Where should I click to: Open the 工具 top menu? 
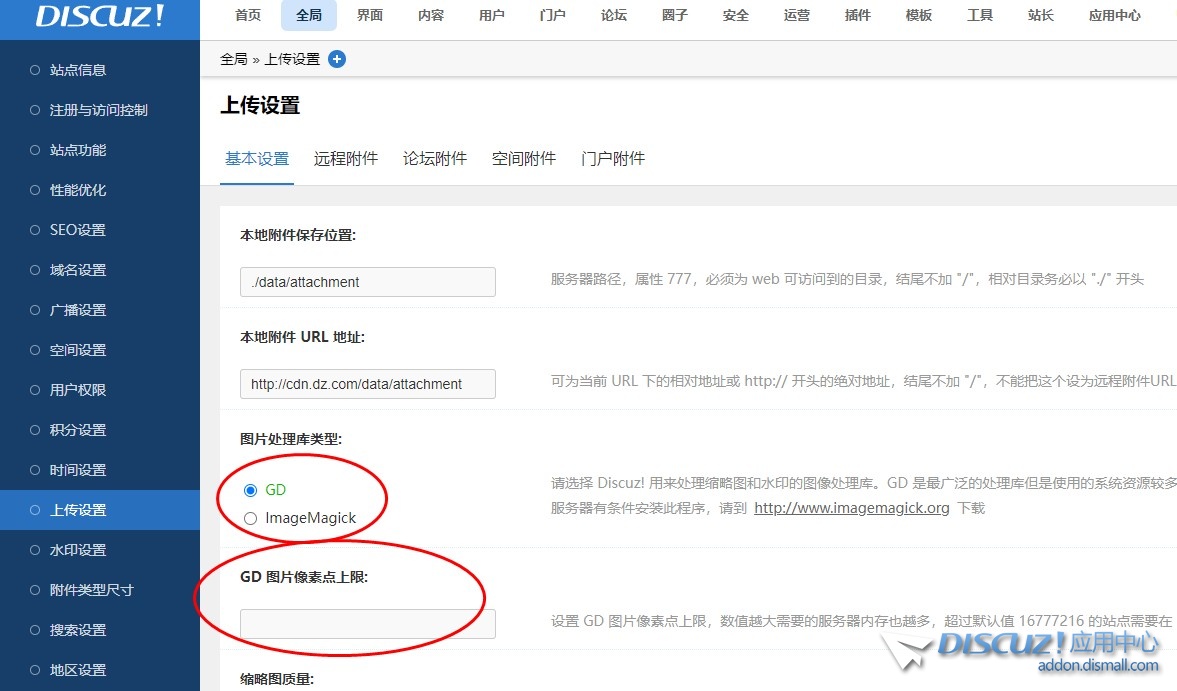tap(980, 16)
